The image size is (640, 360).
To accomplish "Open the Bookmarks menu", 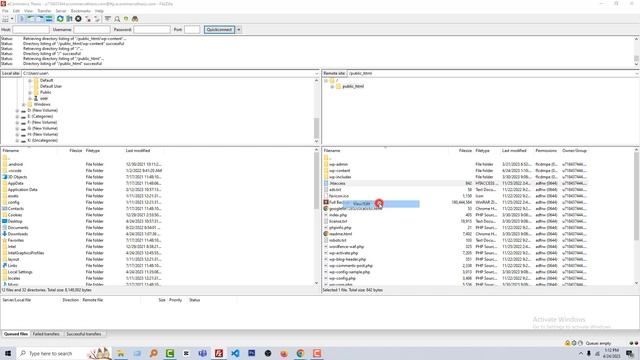I will [x=81, y=11].
